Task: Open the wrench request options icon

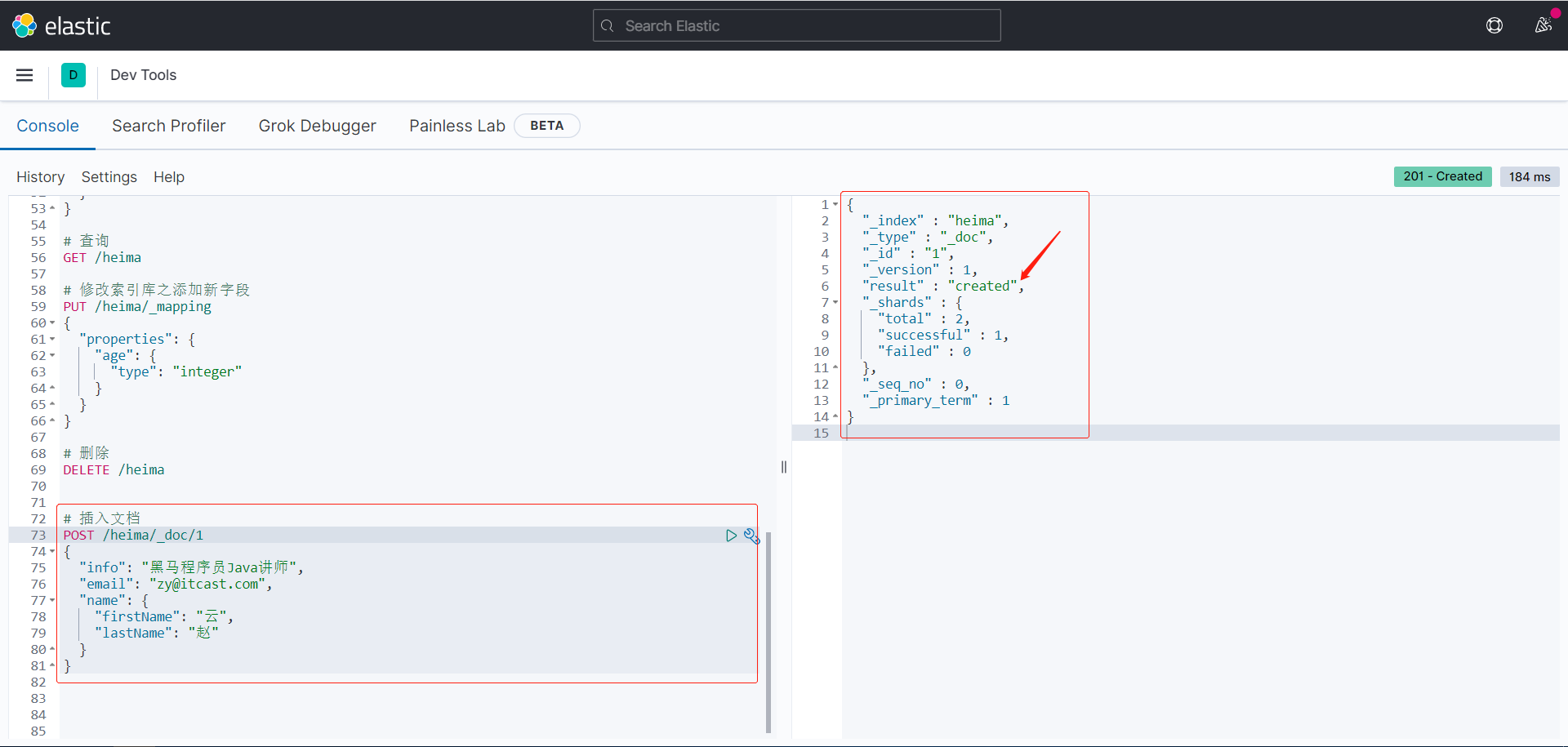Action: 751,536
